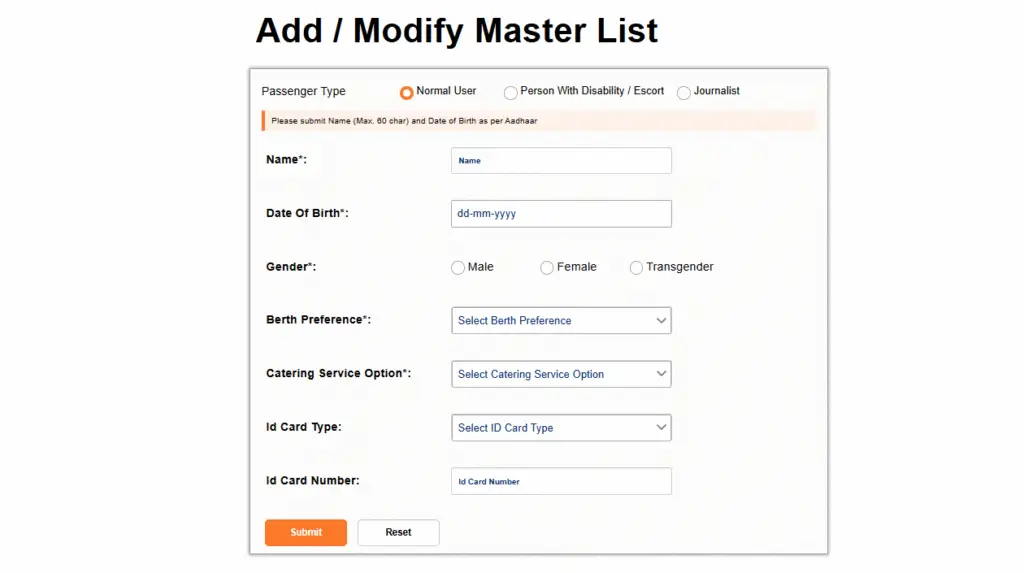Expand the Select Catering Service Option dropdown
This screenshot has height=573, width=1024.
561,374
